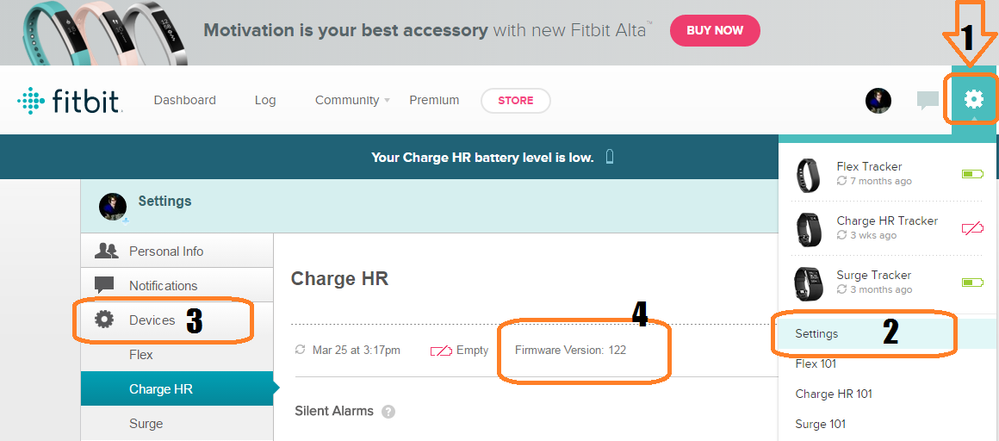Viewport: 999px width, 441px height.
Task: Open the messages speech bubble icon
Action: coord(928,101)
